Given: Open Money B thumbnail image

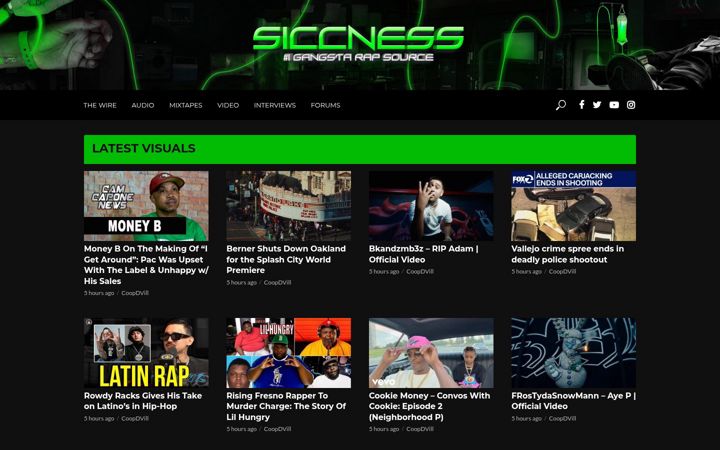Looking at the screenshot, I should pyautogui.click(x=146, y=206).
